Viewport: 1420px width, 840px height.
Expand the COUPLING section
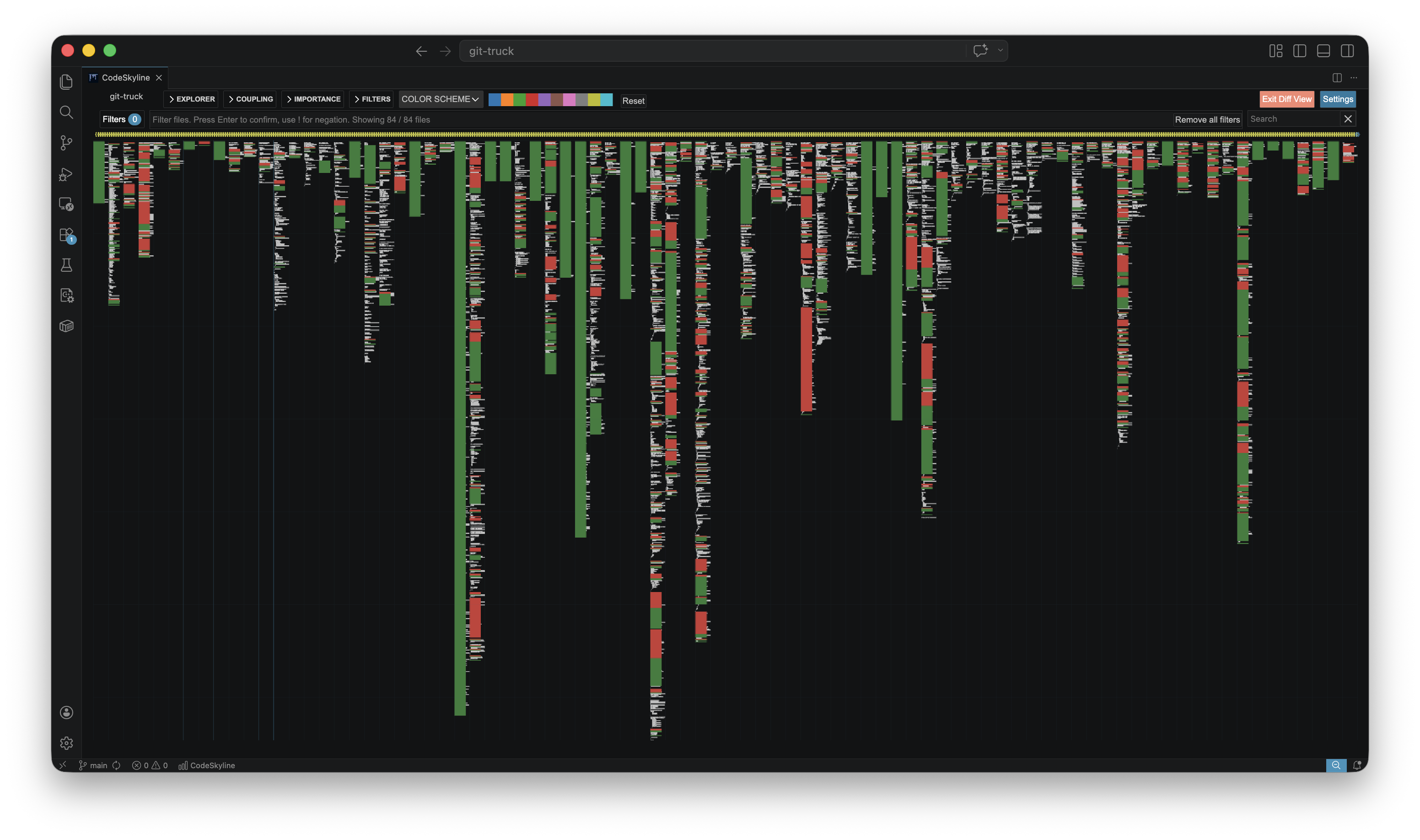click(250, 99)
